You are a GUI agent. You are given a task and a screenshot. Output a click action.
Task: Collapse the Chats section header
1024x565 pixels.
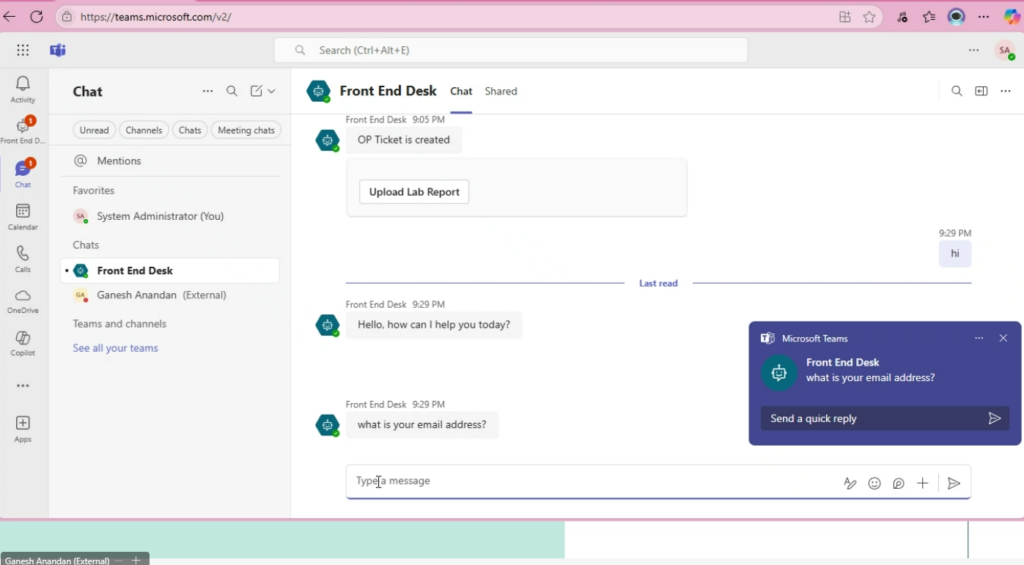tap(86, 245)
